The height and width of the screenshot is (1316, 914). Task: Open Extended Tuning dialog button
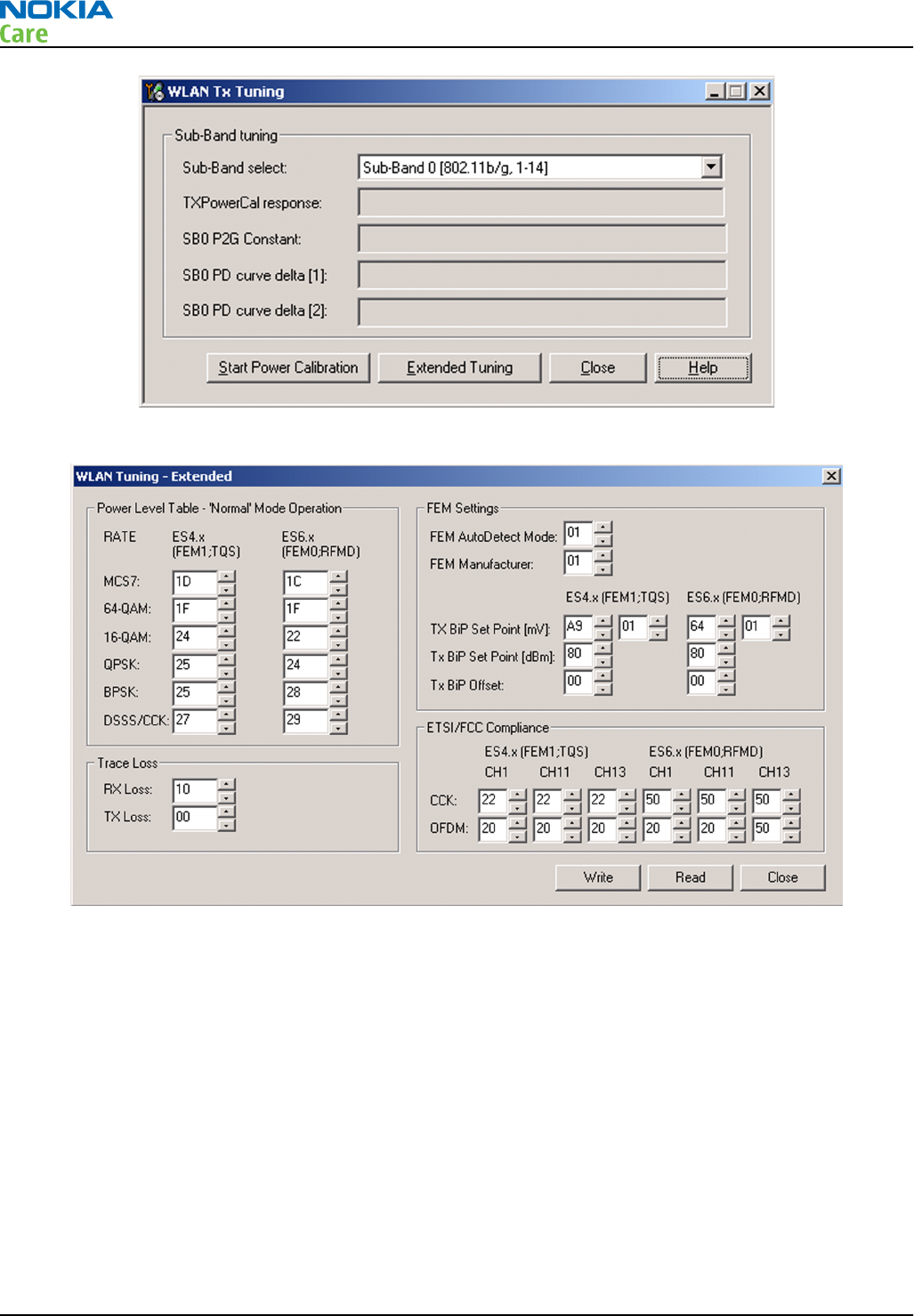pyautogui.click(x=459, y=367)
